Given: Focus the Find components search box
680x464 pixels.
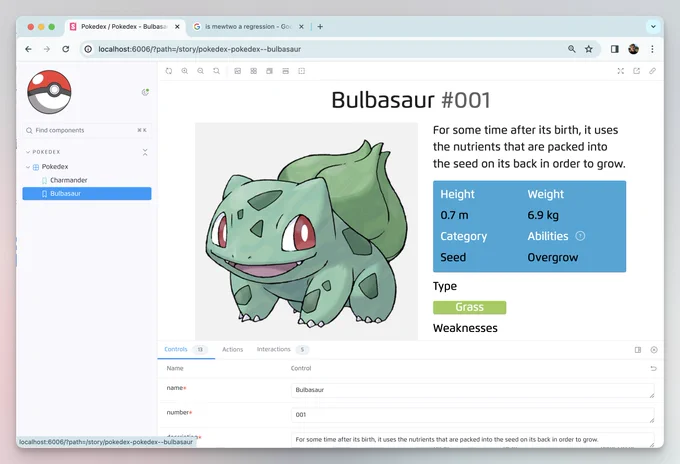Looking at the screenshot, I should click(x=87, y=130).
